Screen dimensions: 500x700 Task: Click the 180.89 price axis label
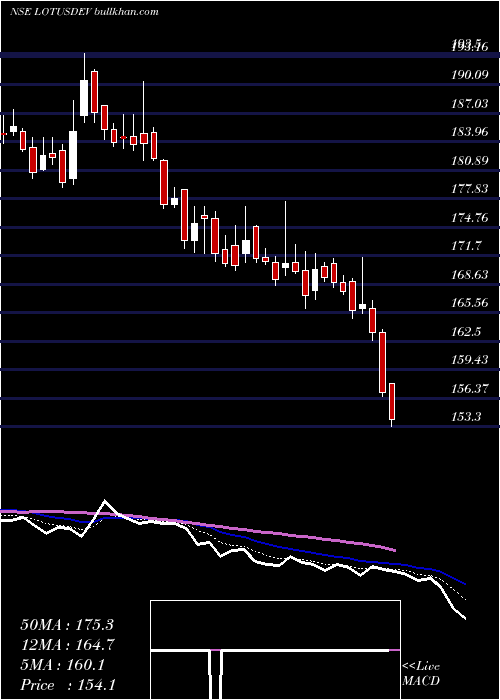coord(469,161)
